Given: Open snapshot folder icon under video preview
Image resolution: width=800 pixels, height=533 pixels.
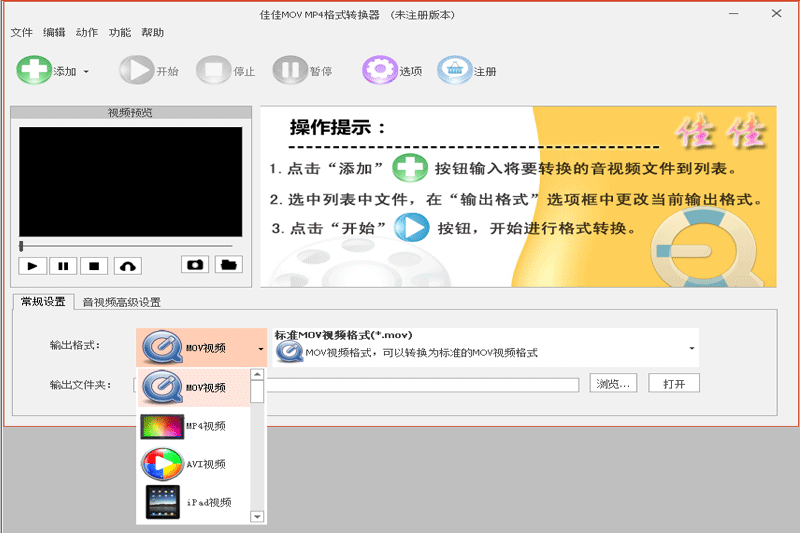Looking at the screenshot, I should pos(229,265).
